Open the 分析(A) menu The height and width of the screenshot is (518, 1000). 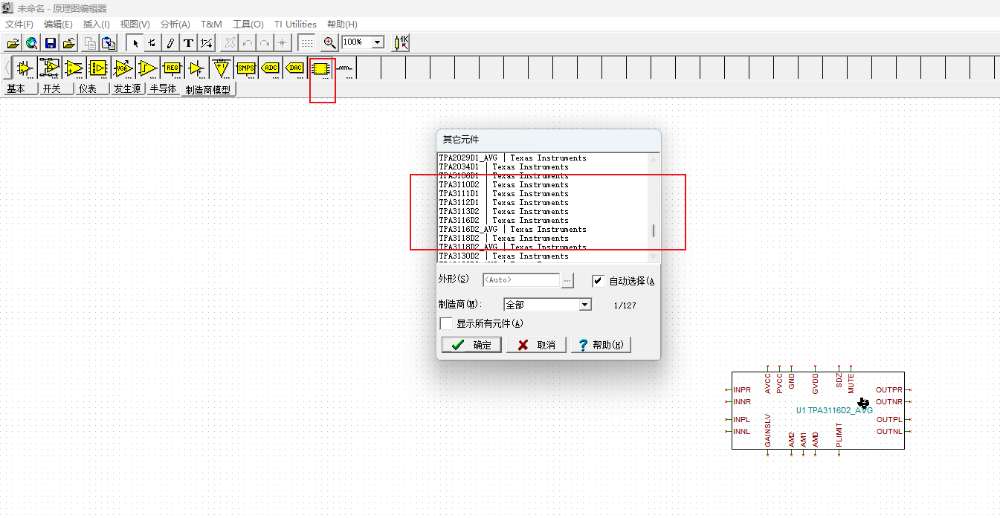(x=175, y=24)
